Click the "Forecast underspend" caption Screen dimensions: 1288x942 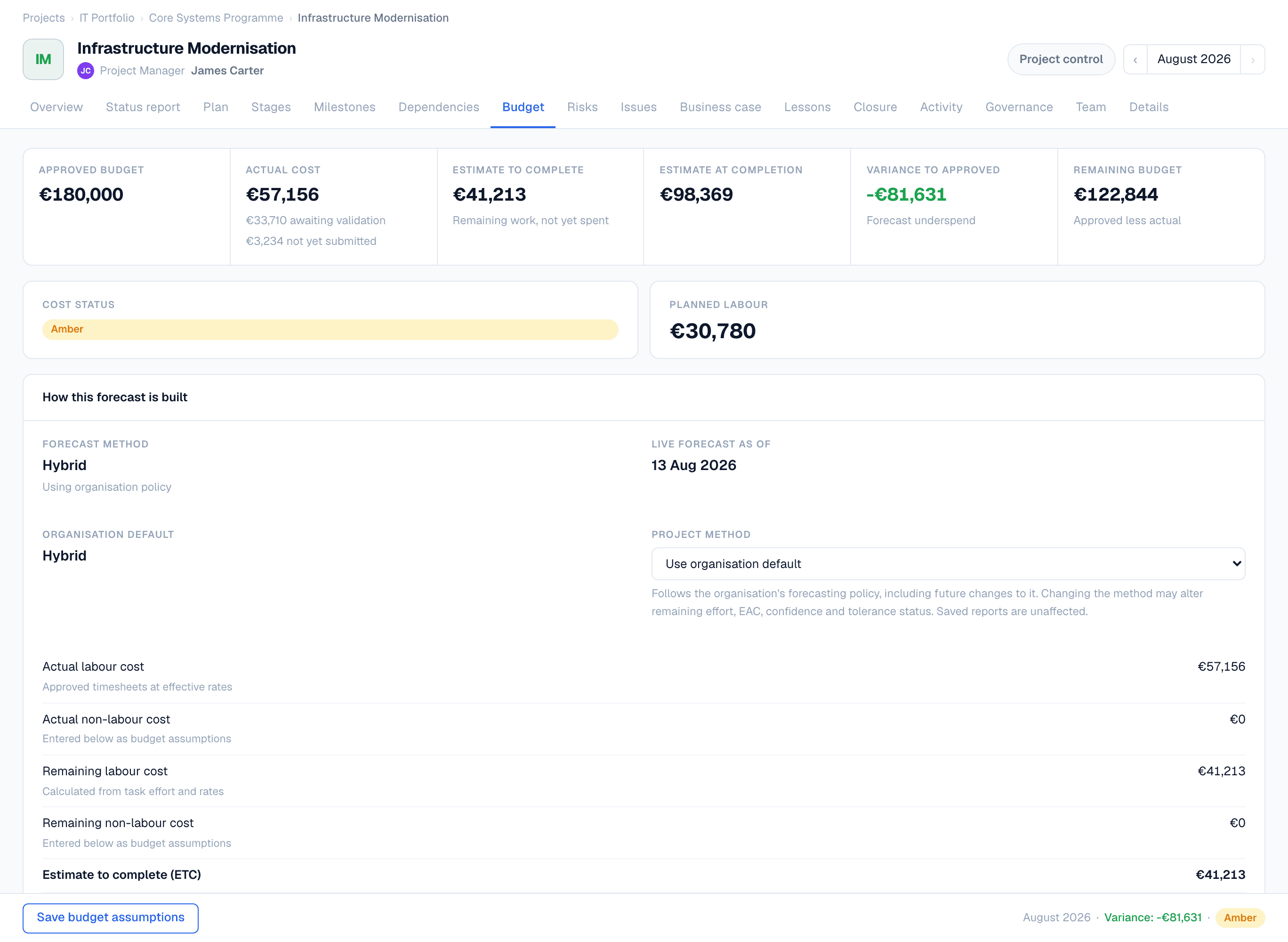coord(921,221)
